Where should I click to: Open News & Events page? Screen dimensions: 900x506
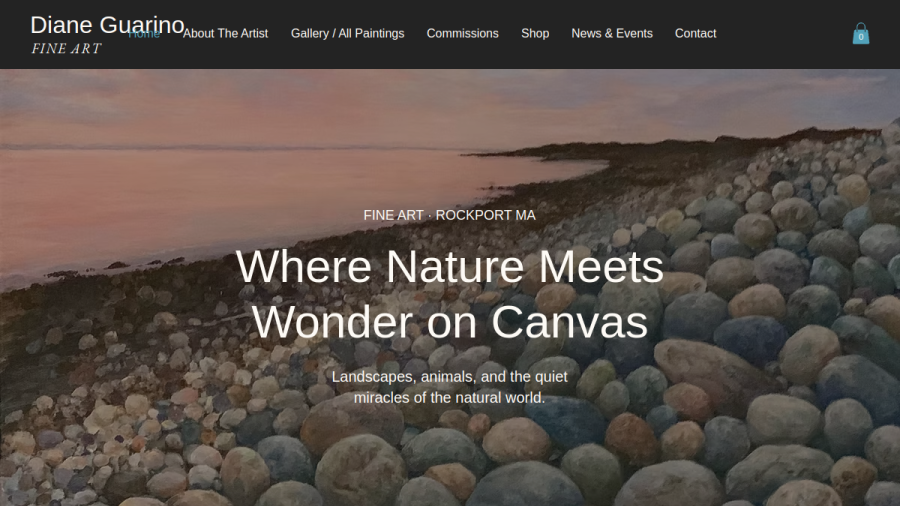point(612,34)
